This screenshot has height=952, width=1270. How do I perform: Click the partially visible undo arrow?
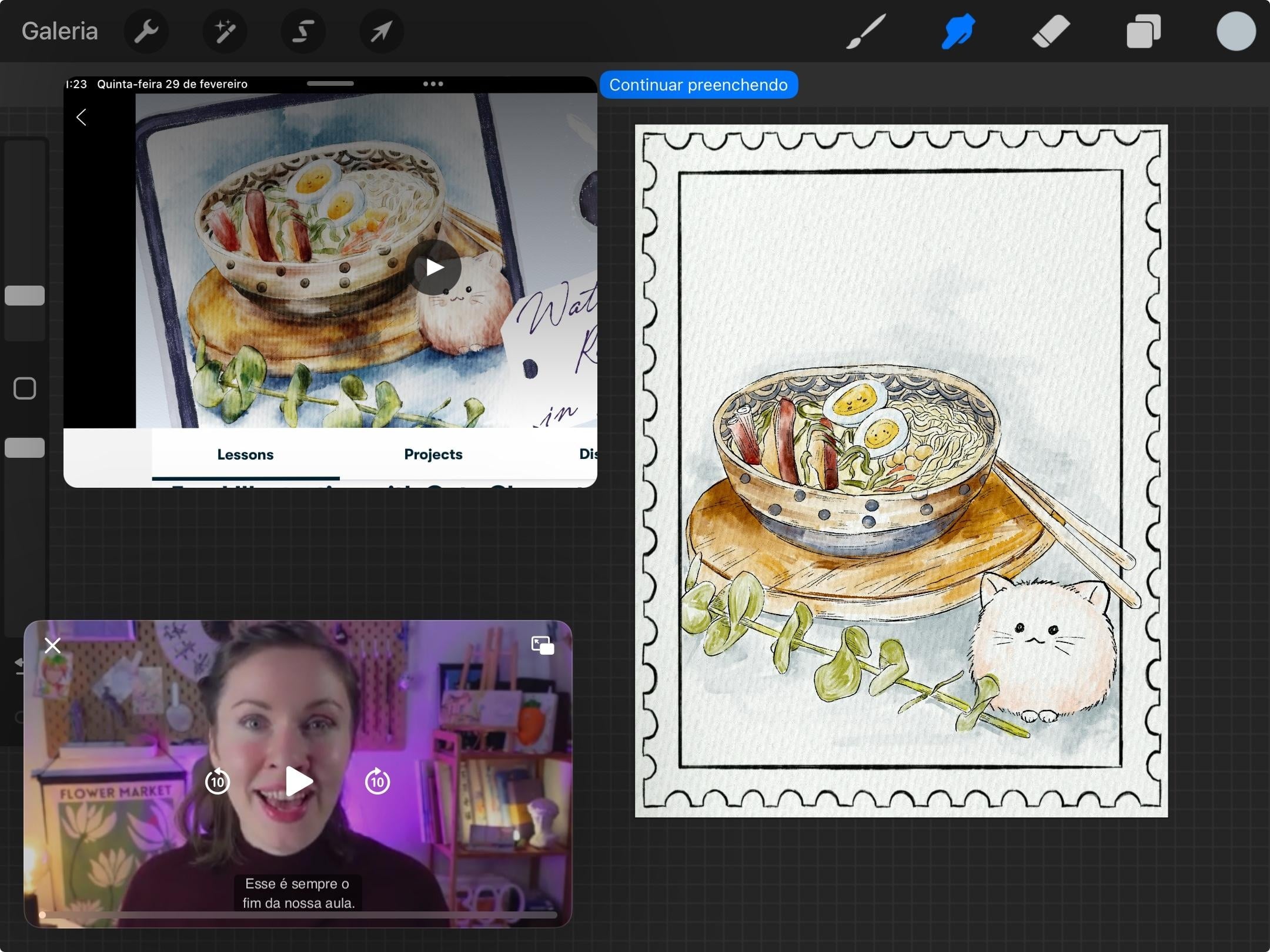coord(19,665)
